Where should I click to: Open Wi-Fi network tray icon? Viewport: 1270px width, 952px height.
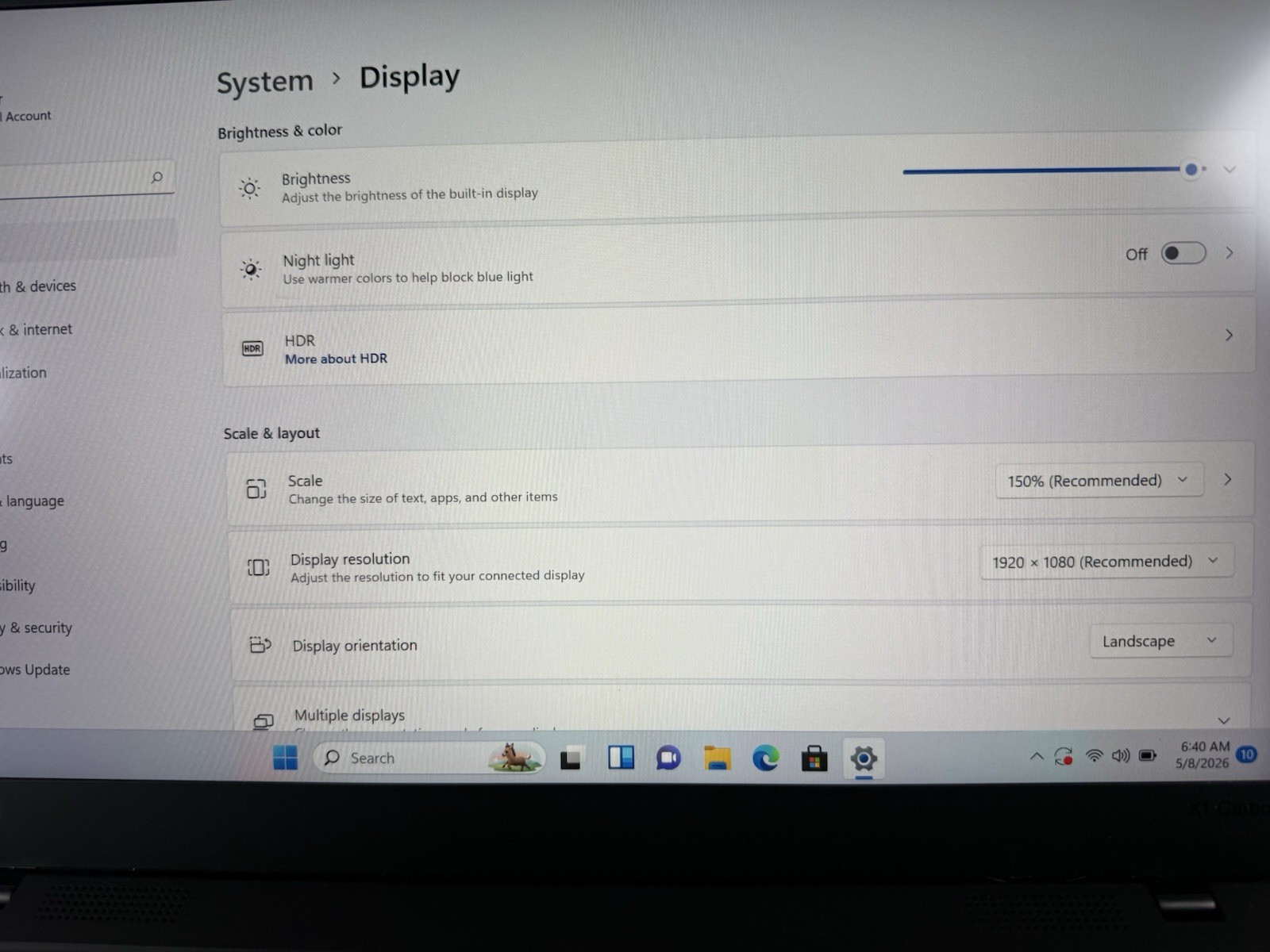(1094, 755)
